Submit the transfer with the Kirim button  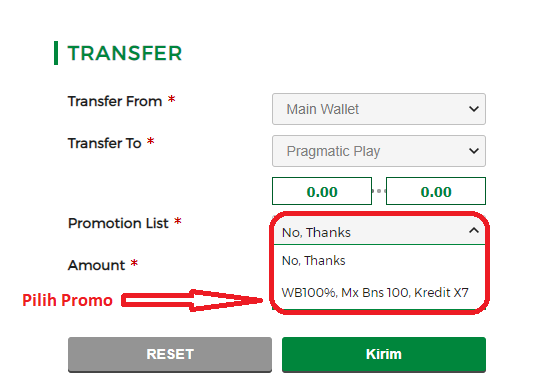click(x=384, y=354)
